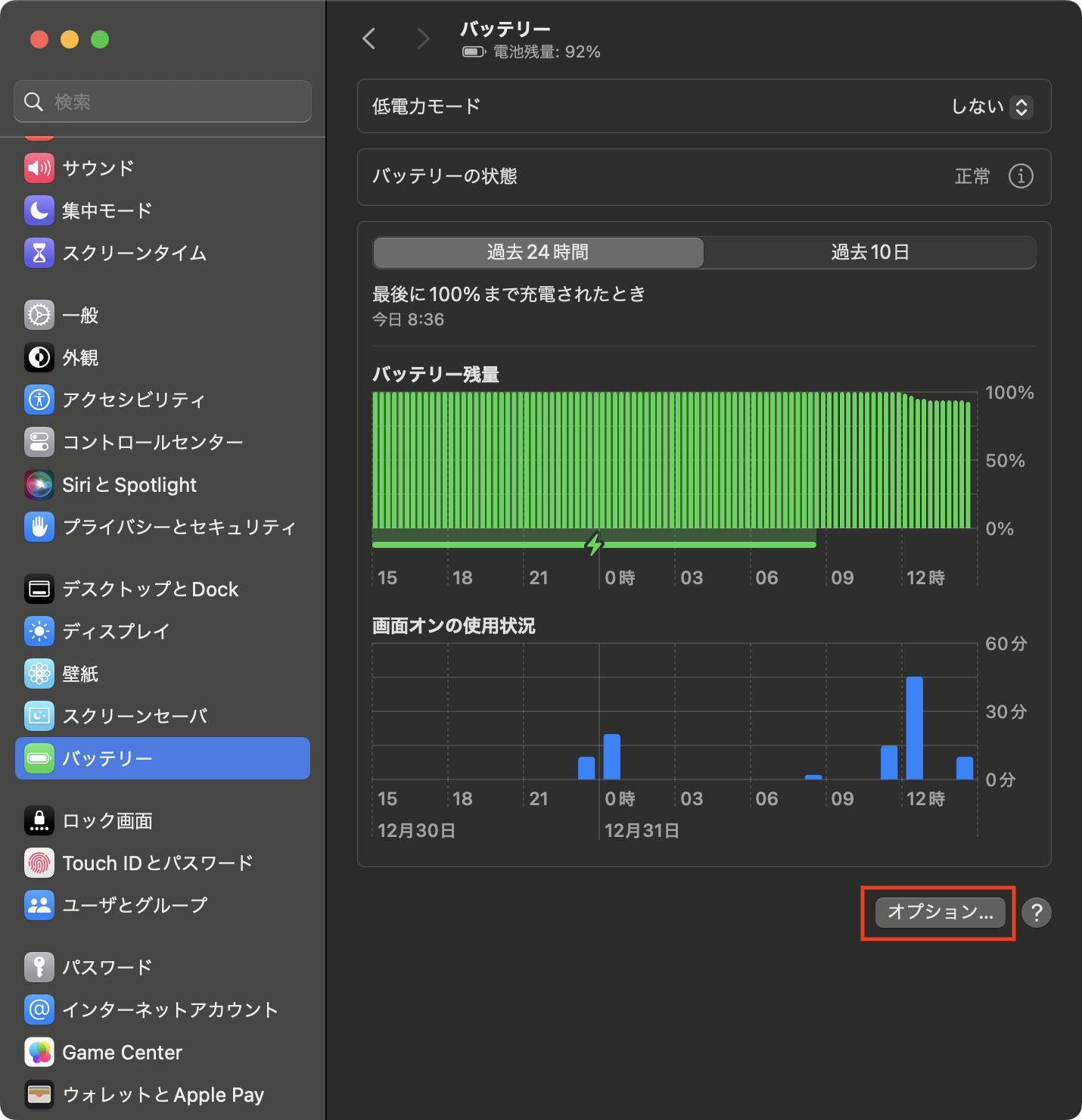Screen dimensions: 1082x1120
Task: Click the info icon beside バッテリーの状態
Action: (x=1021, y=176)
